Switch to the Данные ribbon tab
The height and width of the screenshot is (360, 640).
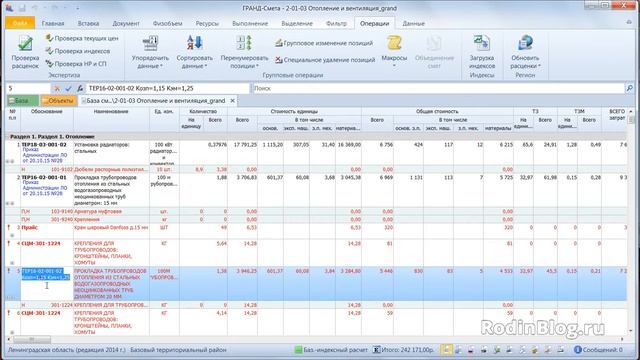coord(413,23)
